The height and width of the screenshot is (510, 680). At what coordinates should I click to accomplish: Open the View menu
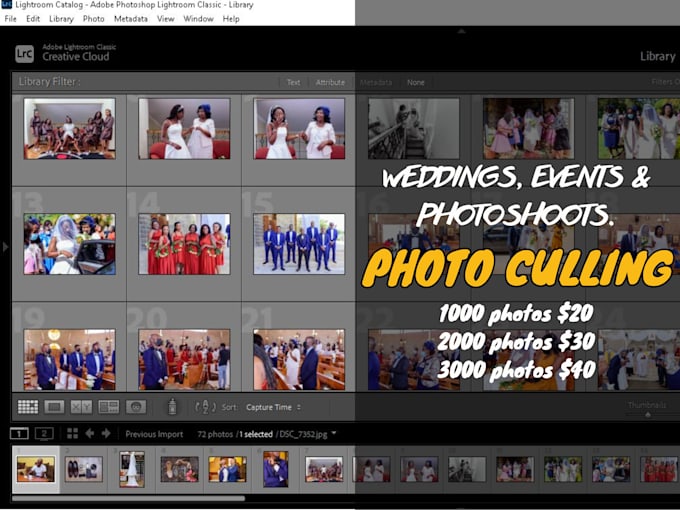[x=165, y=19]
